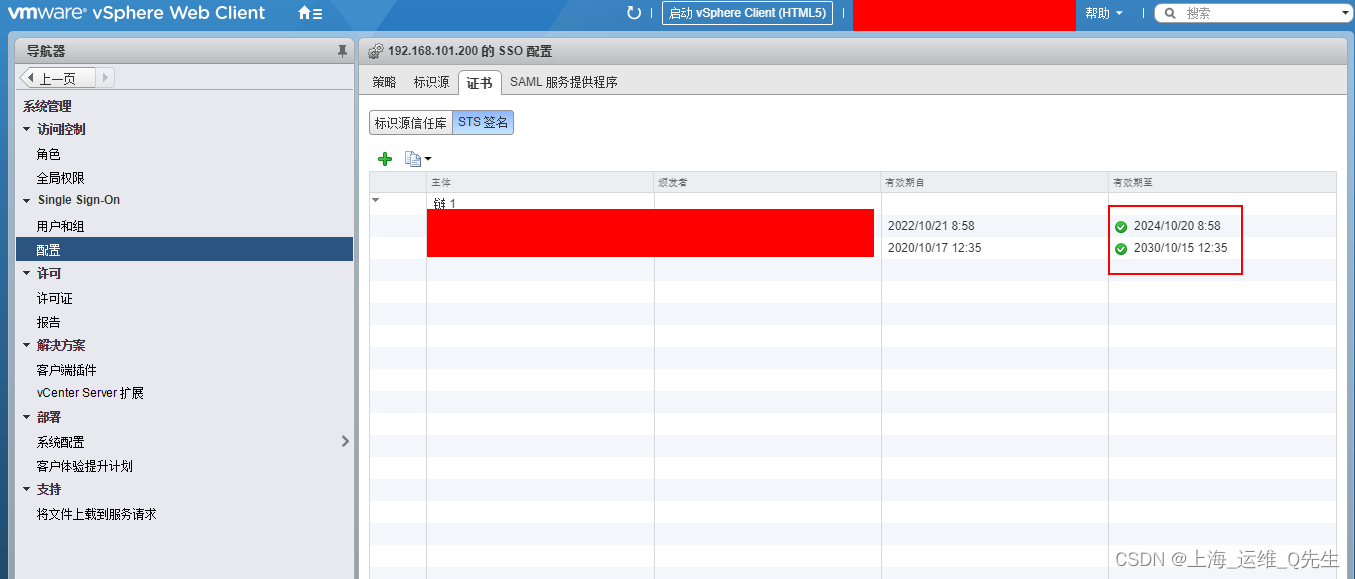
Task: Click the SSO configuration icon in panel header
Action: pyautogui.click(x=375, y=49)
